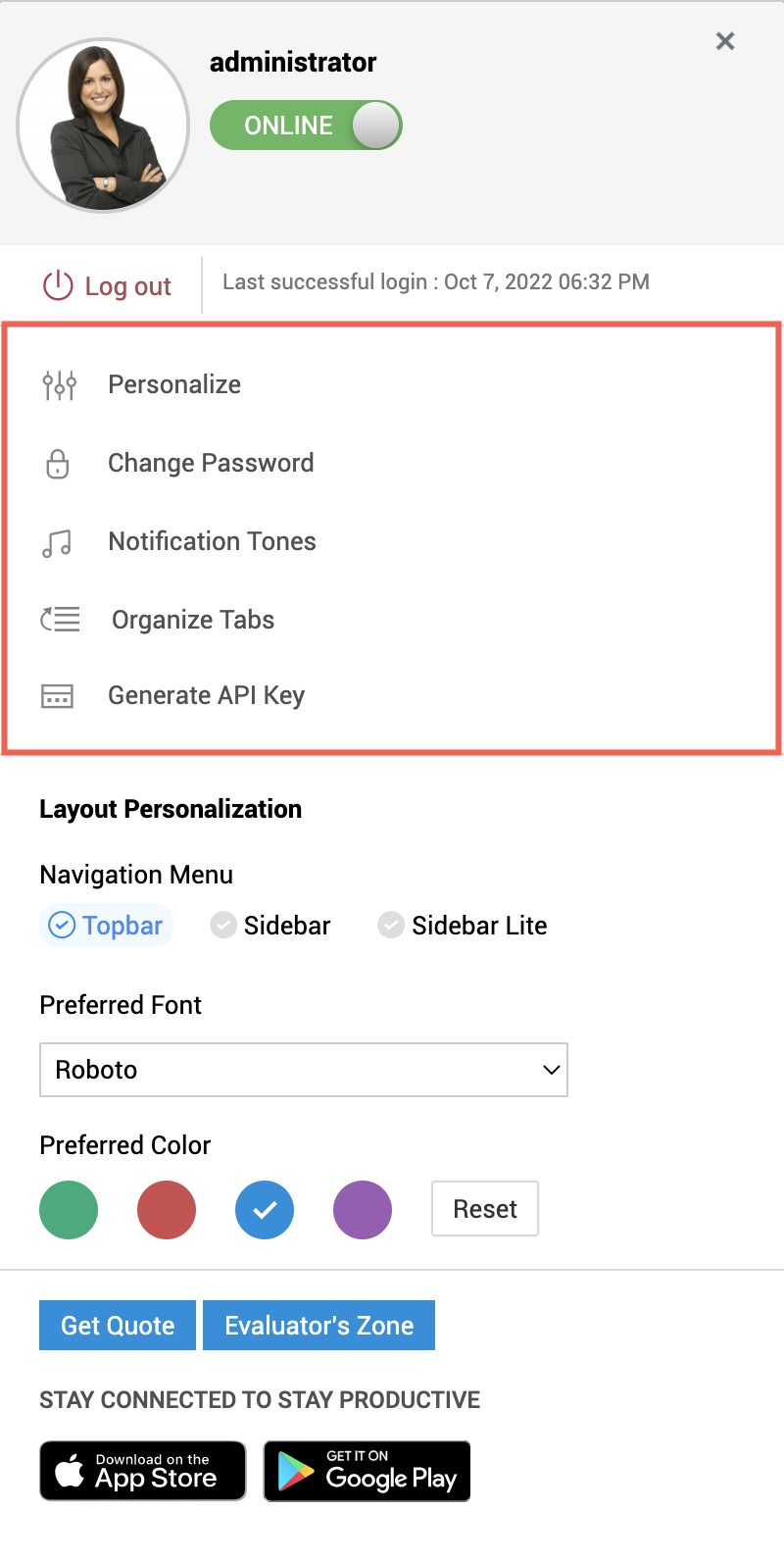Viewport: 784px width, 1561px height.
Task: Click the Personalize sliders icon
Action: pyautogui.click(x=59, y=384)
